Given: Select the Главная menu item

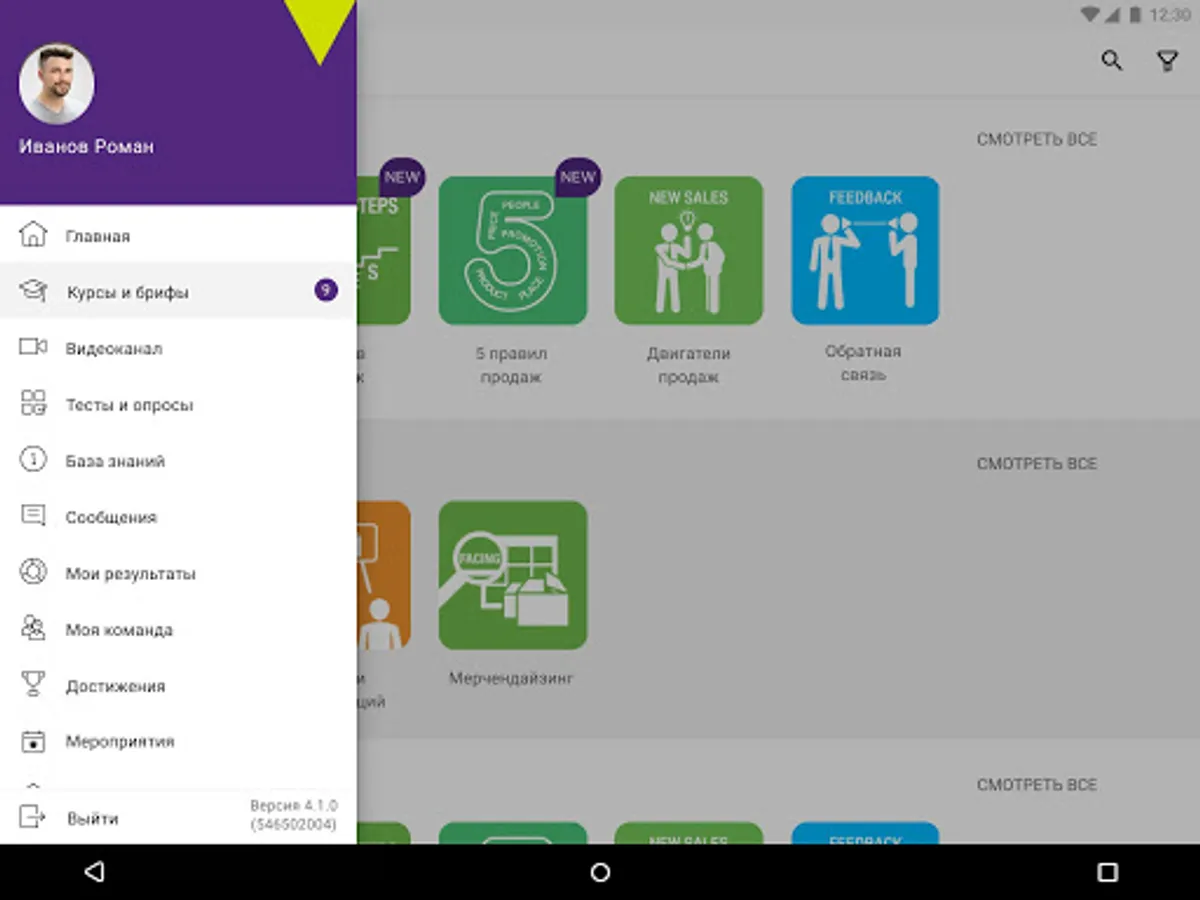Looking at the screenshot, I should 178,236.
